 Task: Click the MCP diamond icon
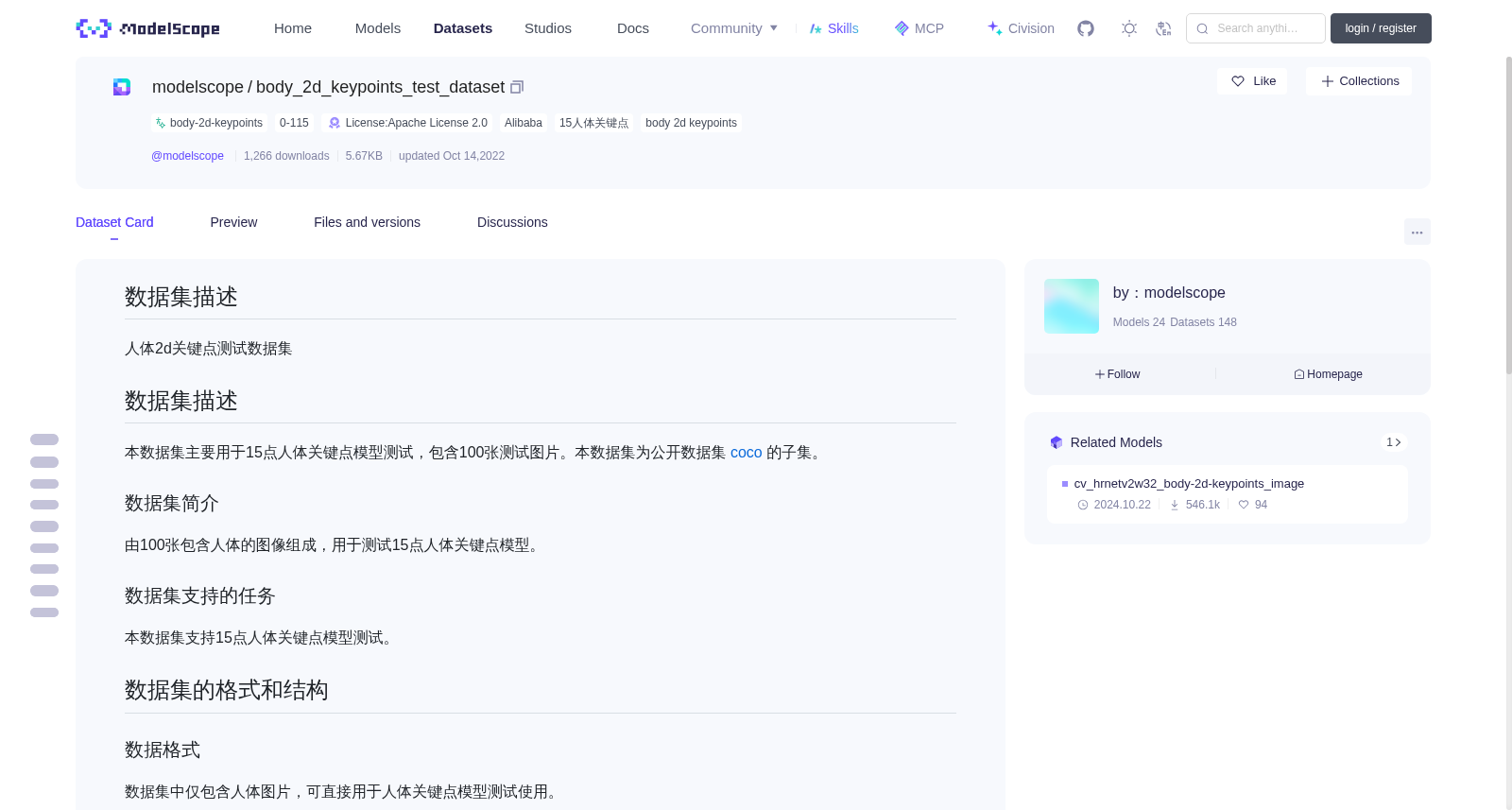pyautogui.click(x=902, y=28)
